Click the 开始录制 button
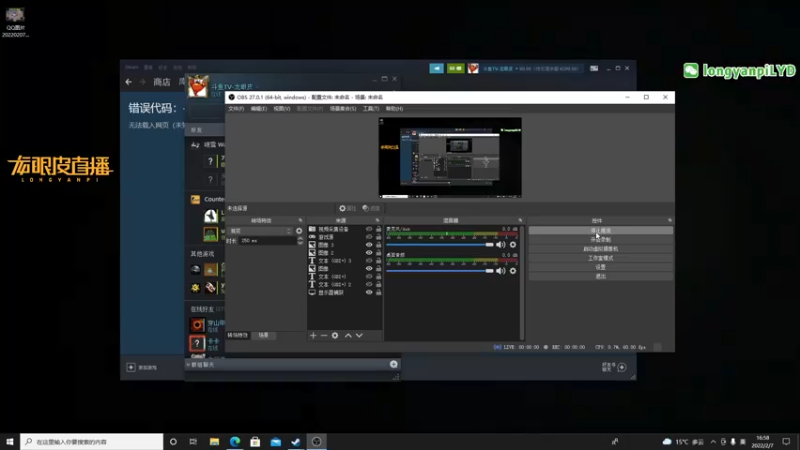 coord(601,240)
